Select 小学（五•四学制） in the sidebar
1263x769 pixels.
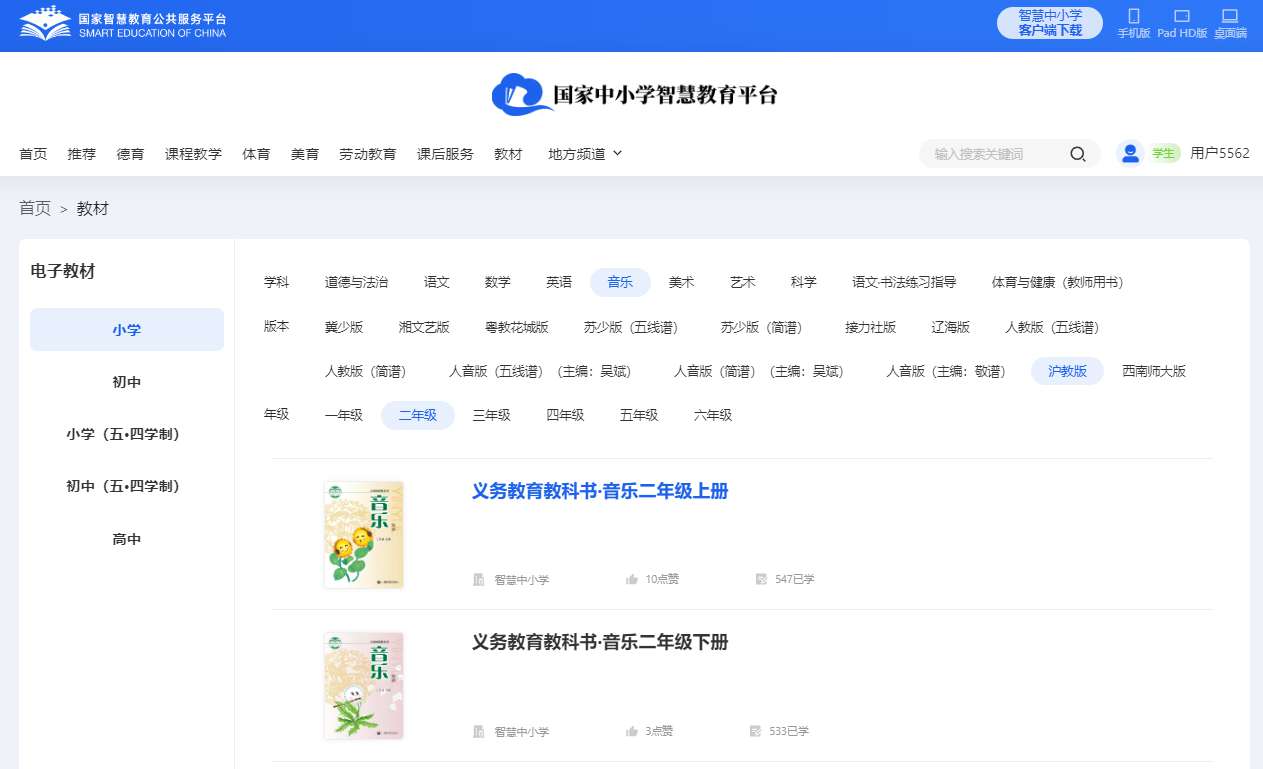(127, 434)
